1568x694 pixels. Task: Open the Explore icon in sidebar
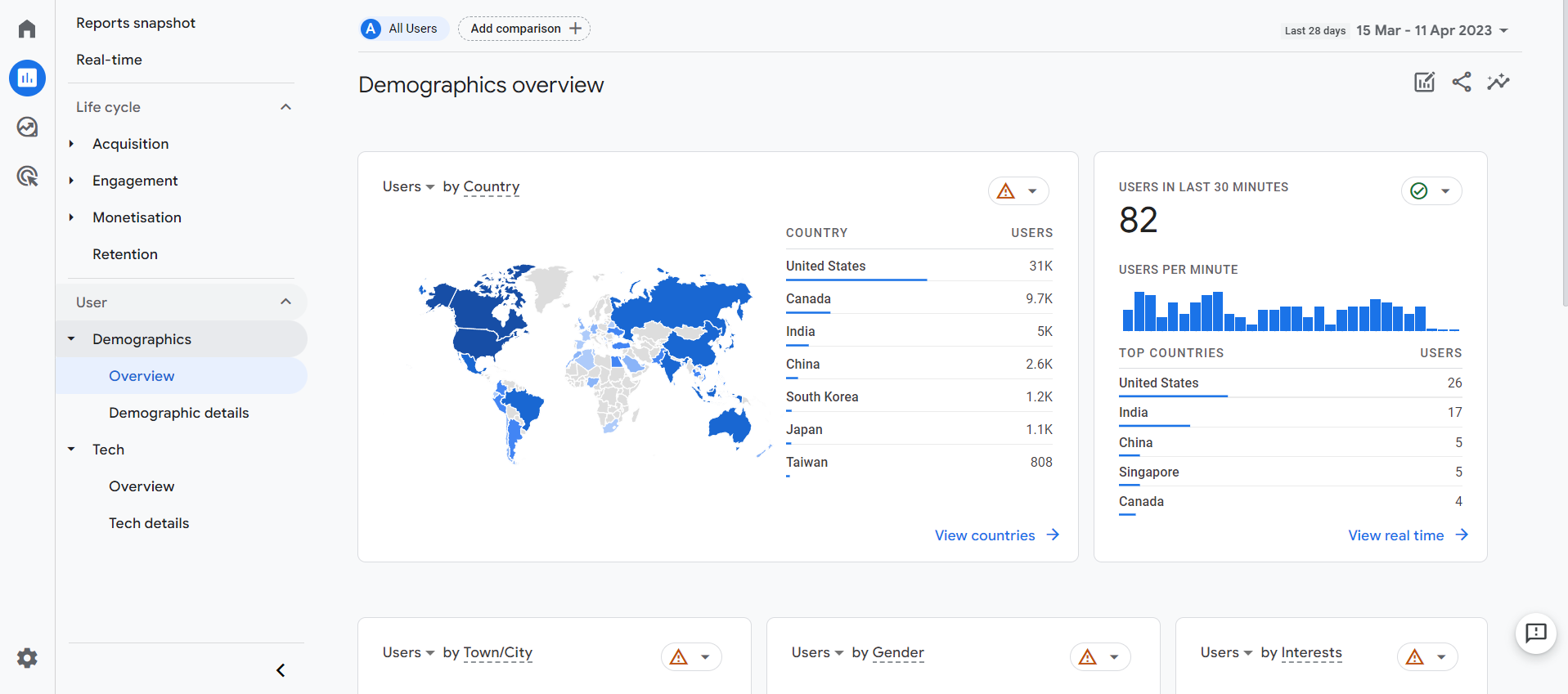(x=27, y=127)
